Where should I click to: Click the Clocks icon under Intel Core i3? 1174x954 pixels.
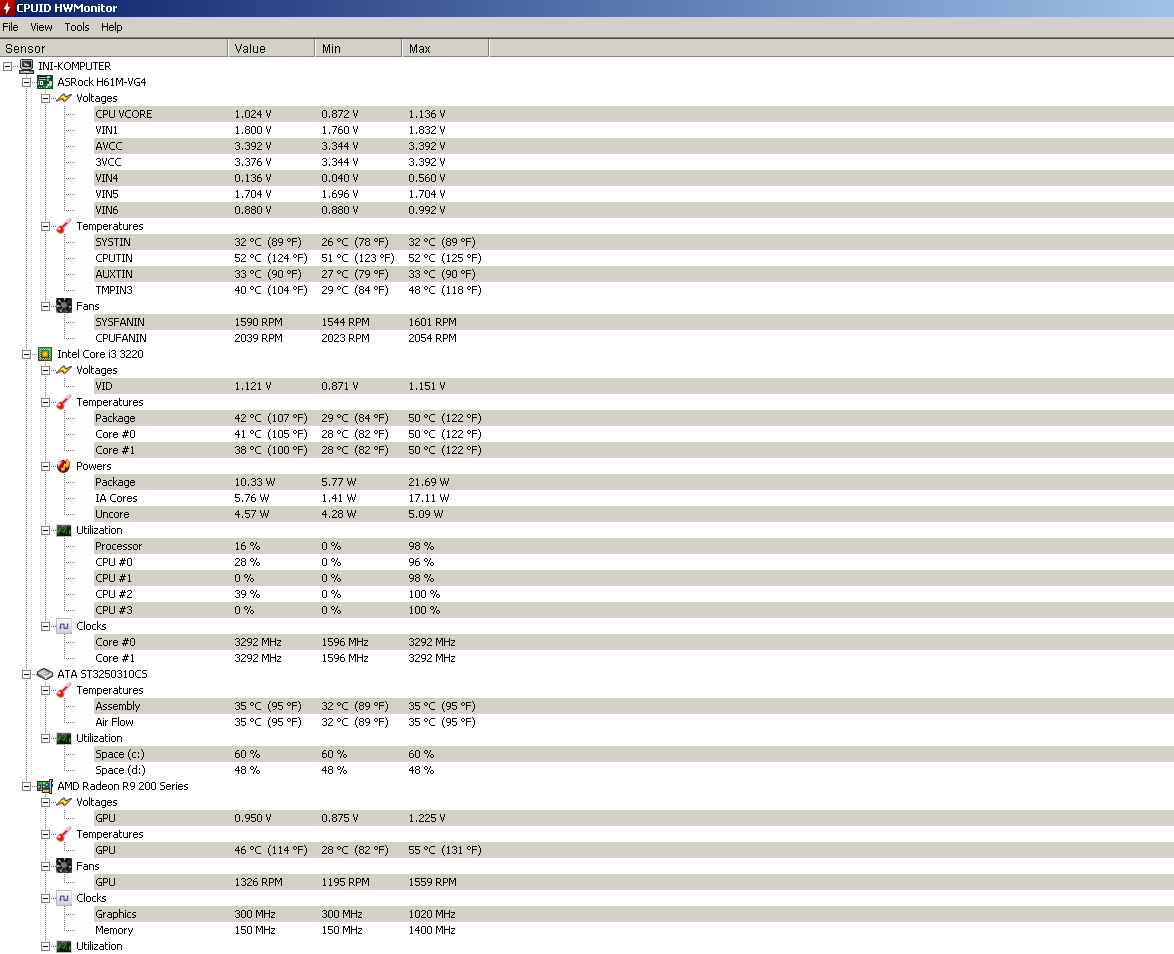tap(64, 626)
